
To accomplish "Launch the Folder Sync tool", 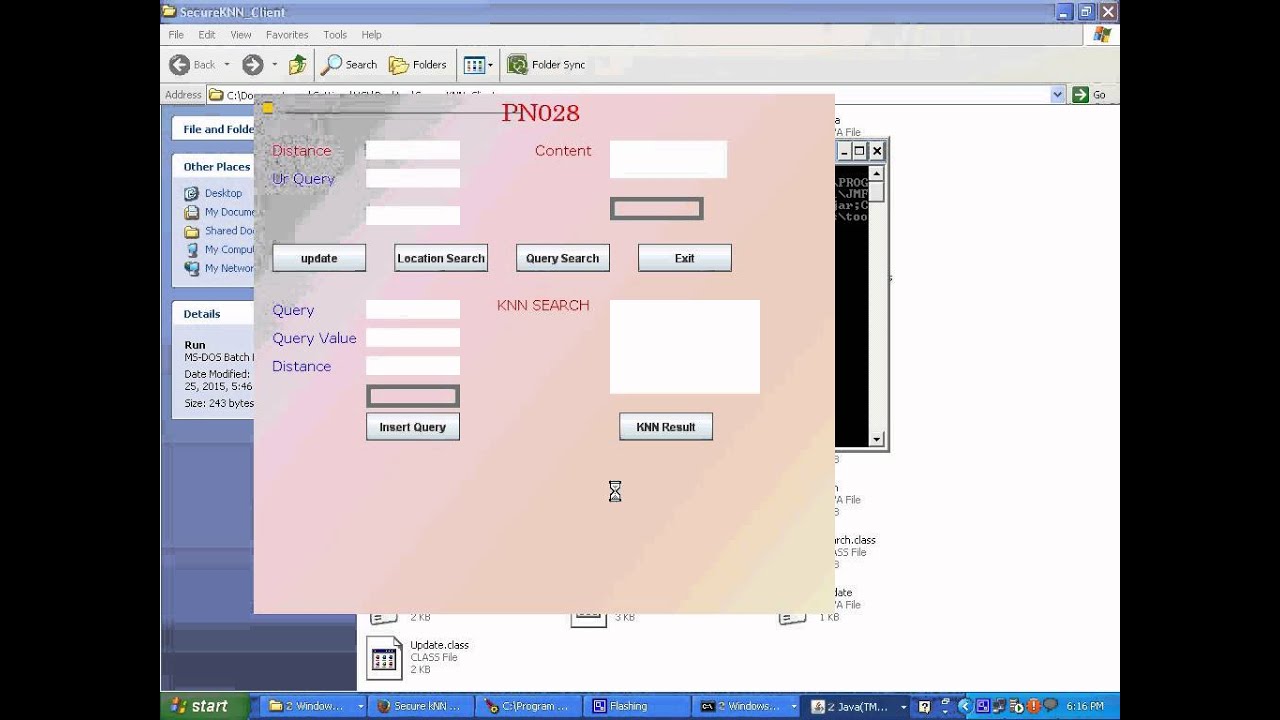I will pyautogui.click(x=517, y=65).
